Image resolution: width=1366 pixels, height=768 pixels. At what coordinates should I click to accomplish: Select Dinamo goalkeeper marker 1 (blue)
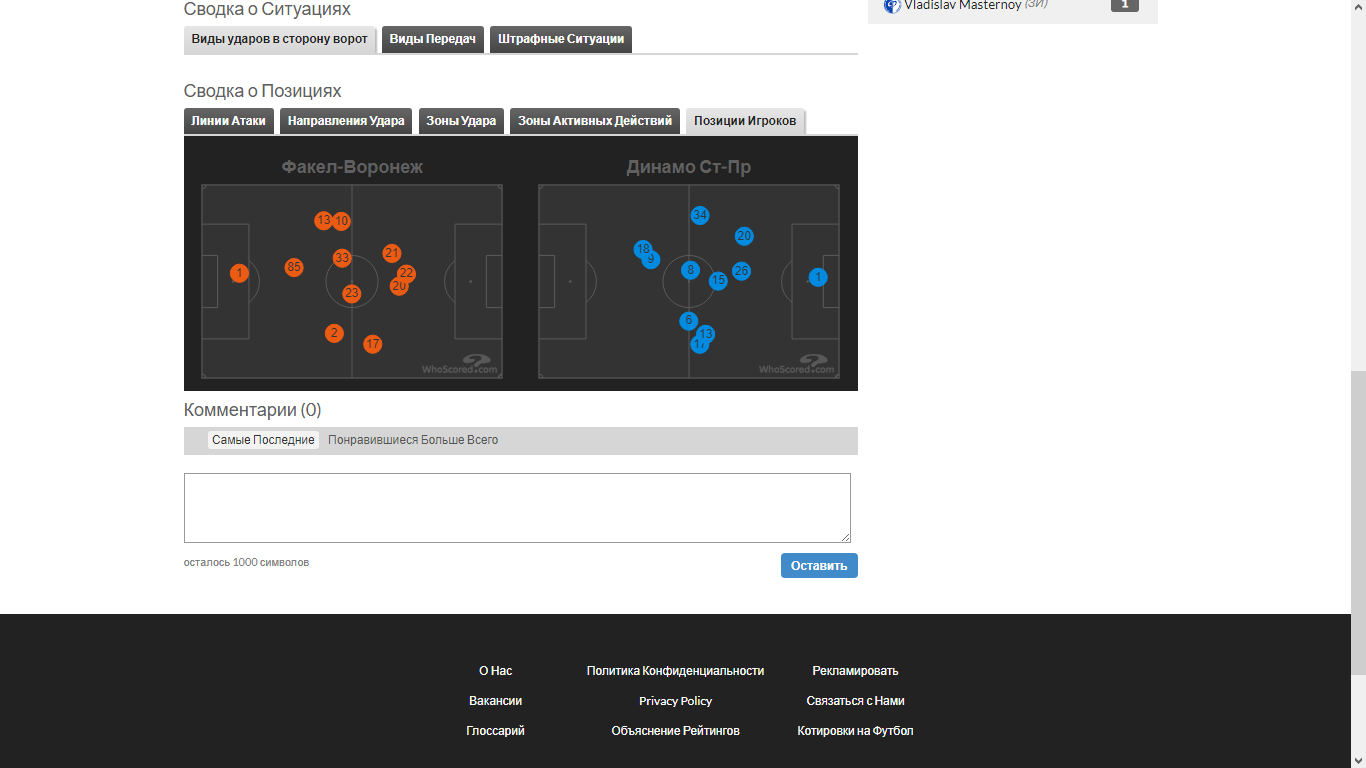click(818, 277)
